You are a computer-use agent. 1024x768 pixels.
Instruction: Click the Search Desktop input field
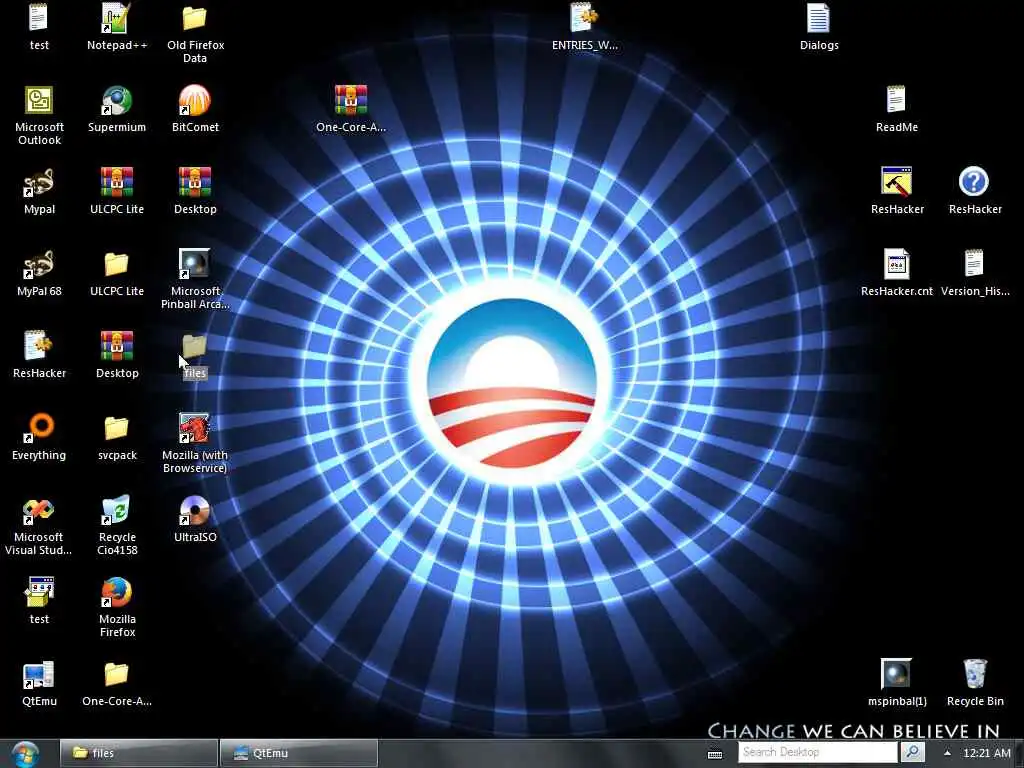click(x=818, y=752)
